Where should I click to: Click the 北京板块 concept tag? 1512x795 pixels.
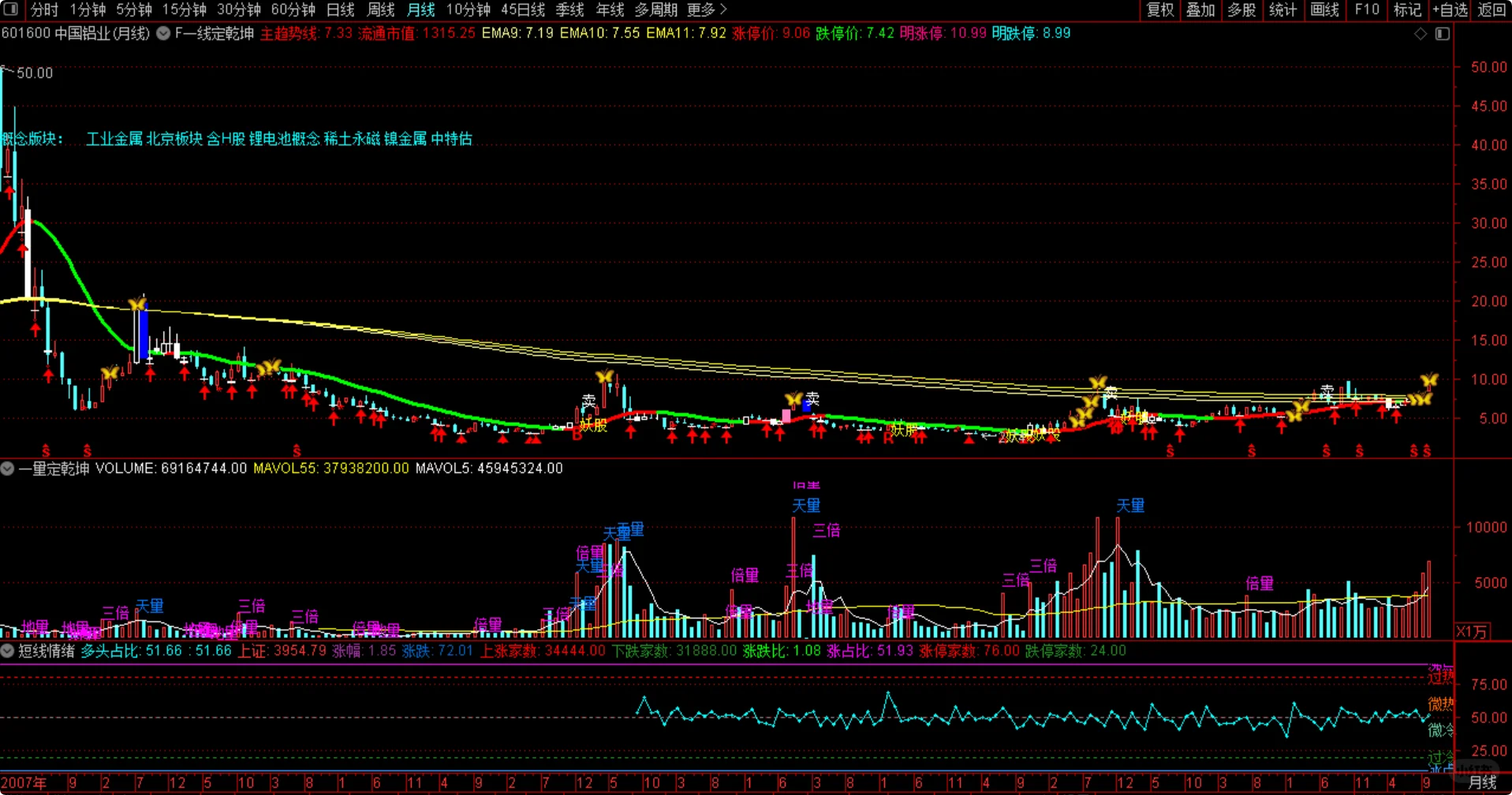tap(174, 139)
